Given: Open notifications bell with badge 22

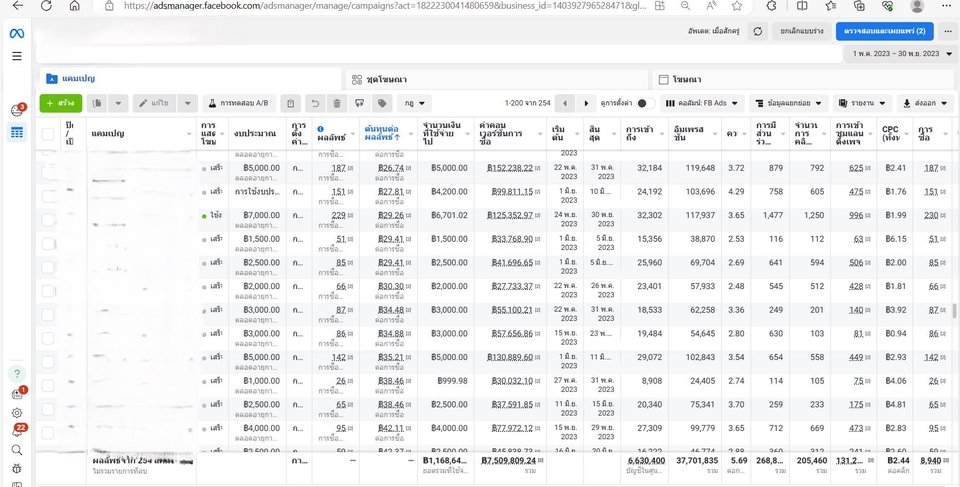Looking at the screenshot, I should 17,431.
